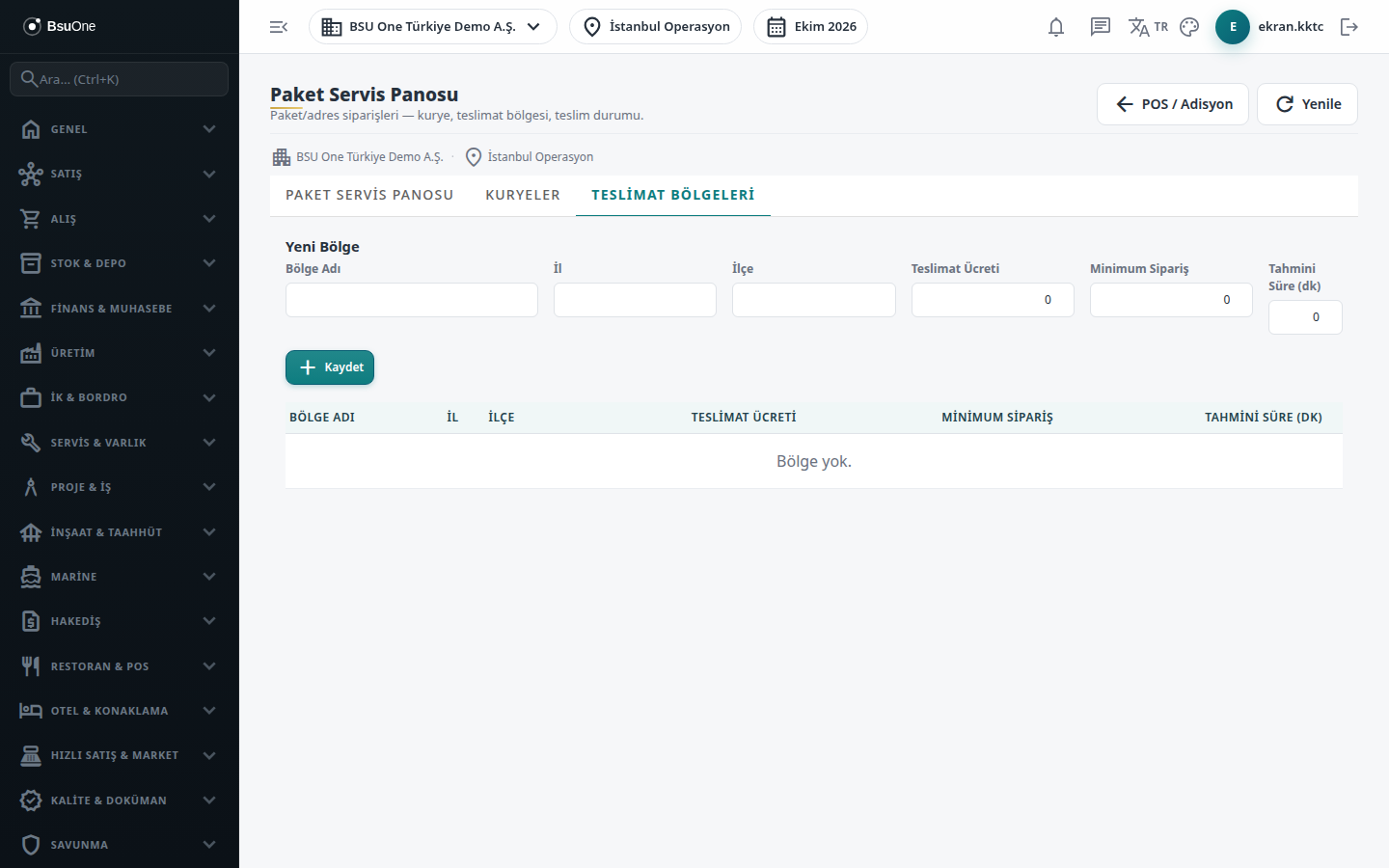The image size is (1389, 868).
Task: Expand the İK & BORDRO menu chevron
Action: tap(209, 397)
